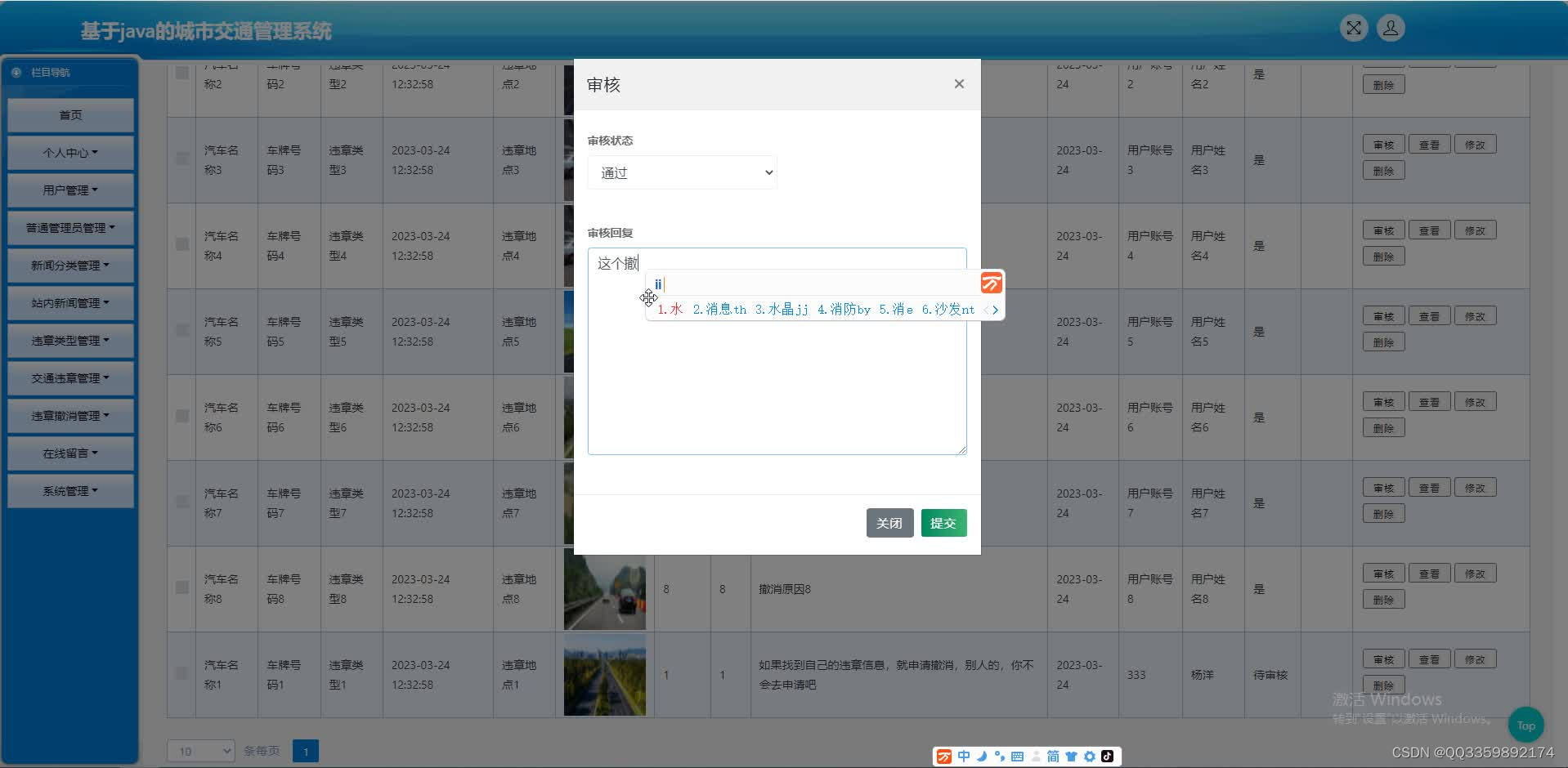Expand the 个人中心 sidebar menu
Viewport: 1568px width, 768px height.
pyautogui.click(x=70, y=153)
